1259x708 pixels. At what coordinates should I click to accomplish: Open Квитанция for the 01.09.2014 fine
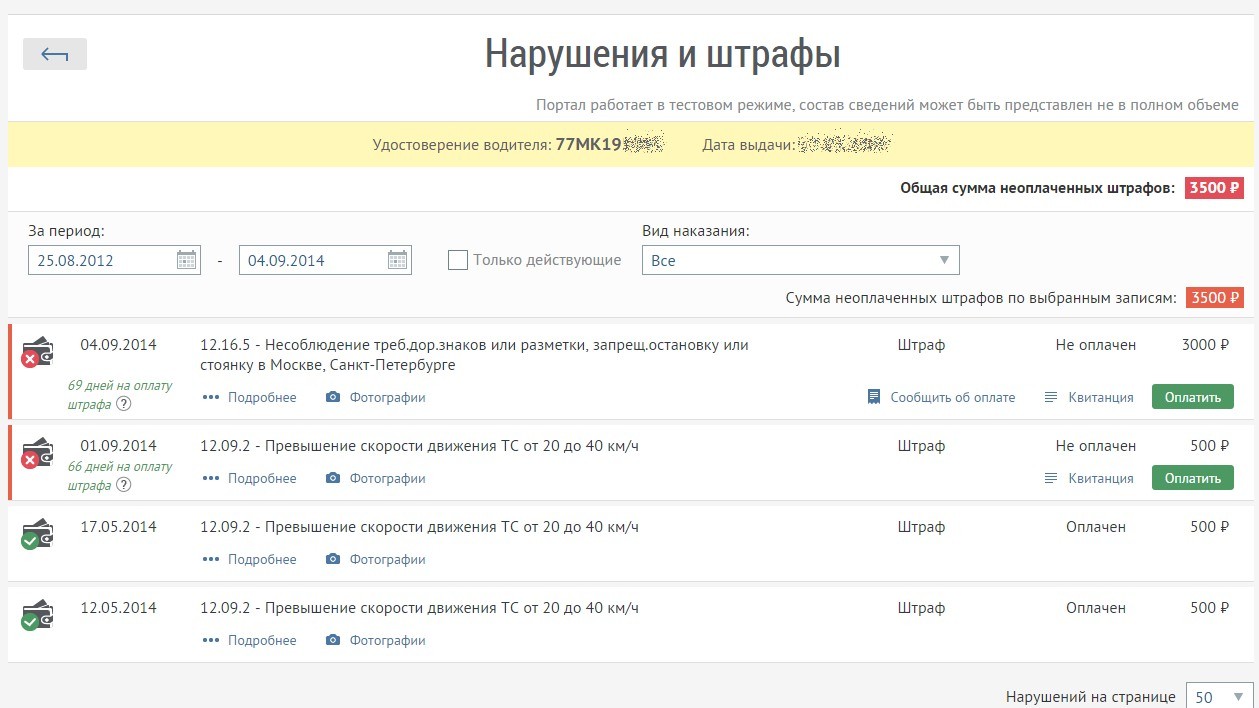[1089, 478]
